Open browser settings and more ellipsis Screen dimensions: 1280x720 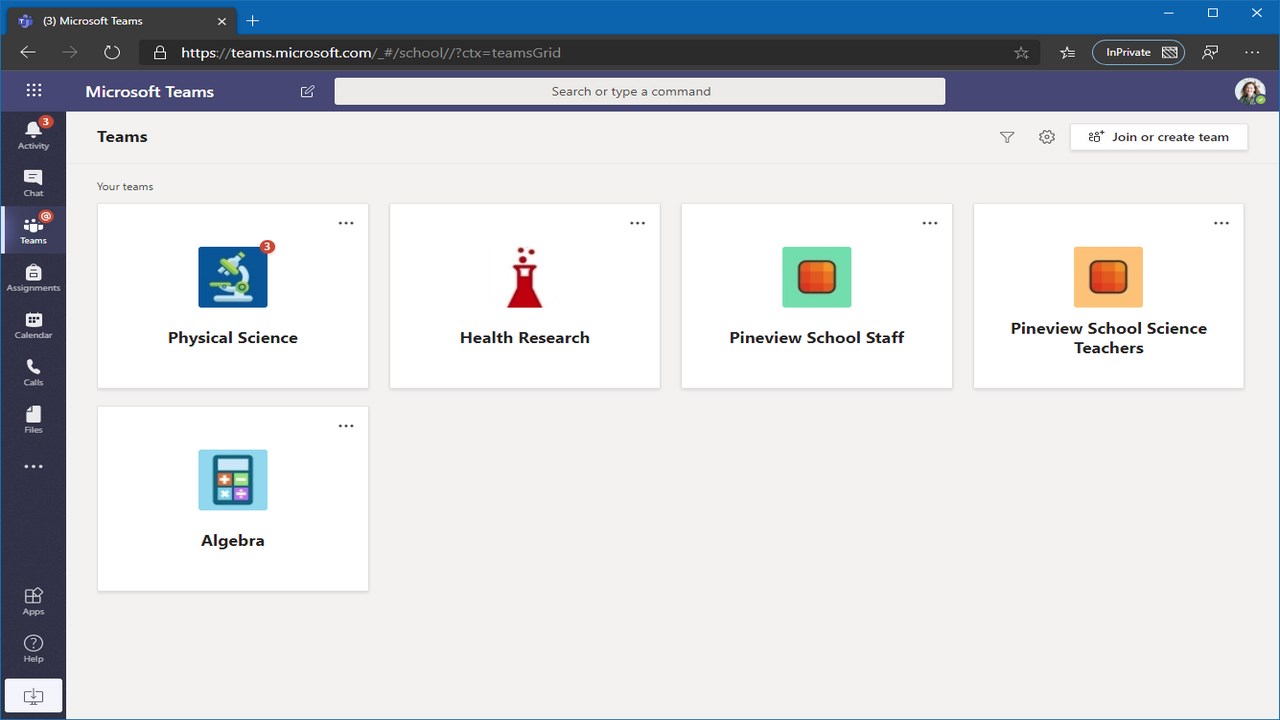click(1253, 52)
